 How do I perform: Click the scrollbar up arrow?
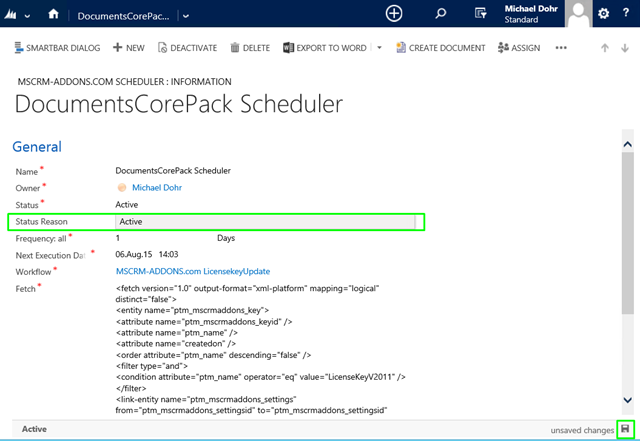(627, 144)
